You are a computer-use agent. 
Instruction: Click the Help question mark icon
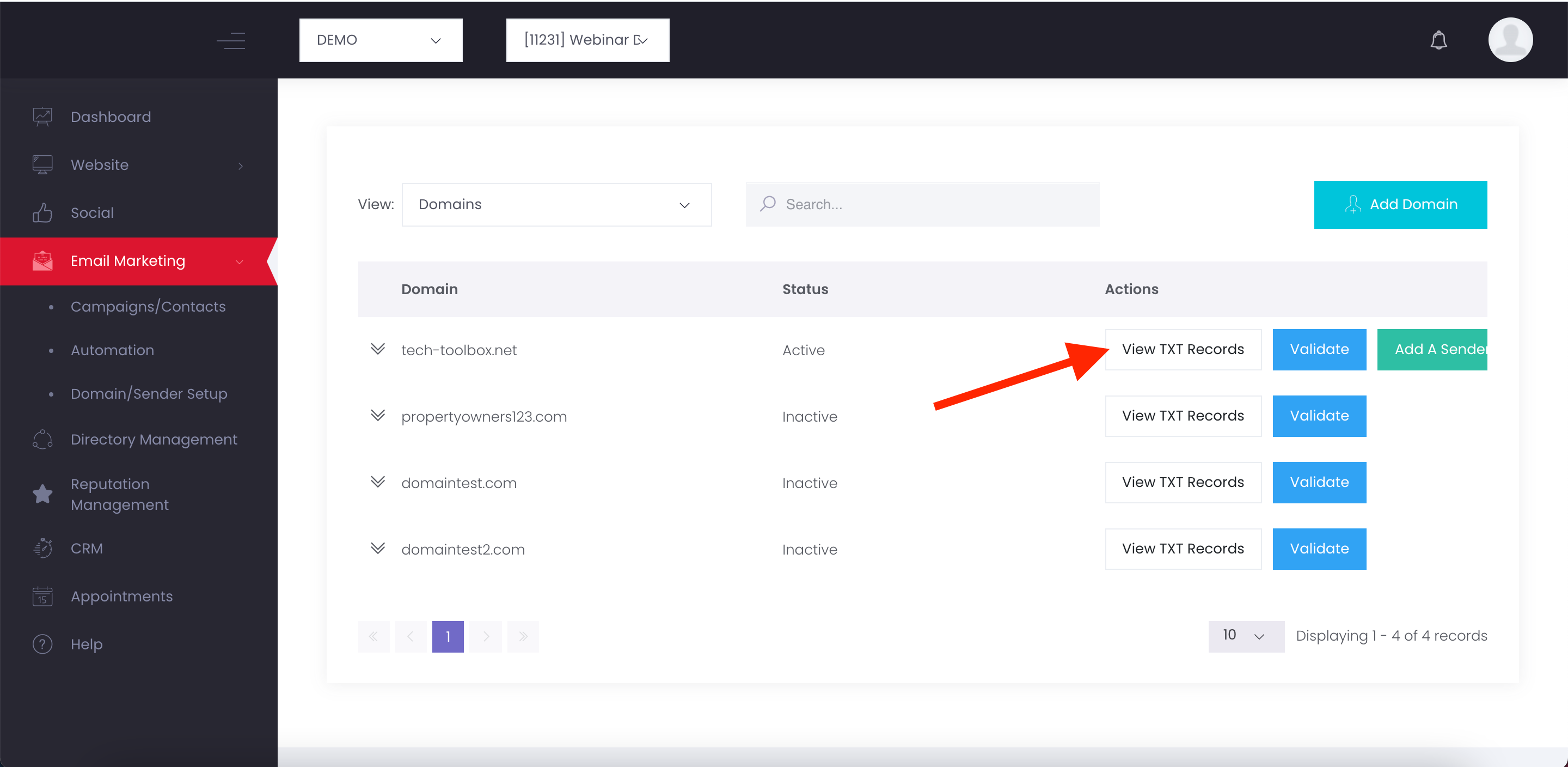click(x=42, y=644)
